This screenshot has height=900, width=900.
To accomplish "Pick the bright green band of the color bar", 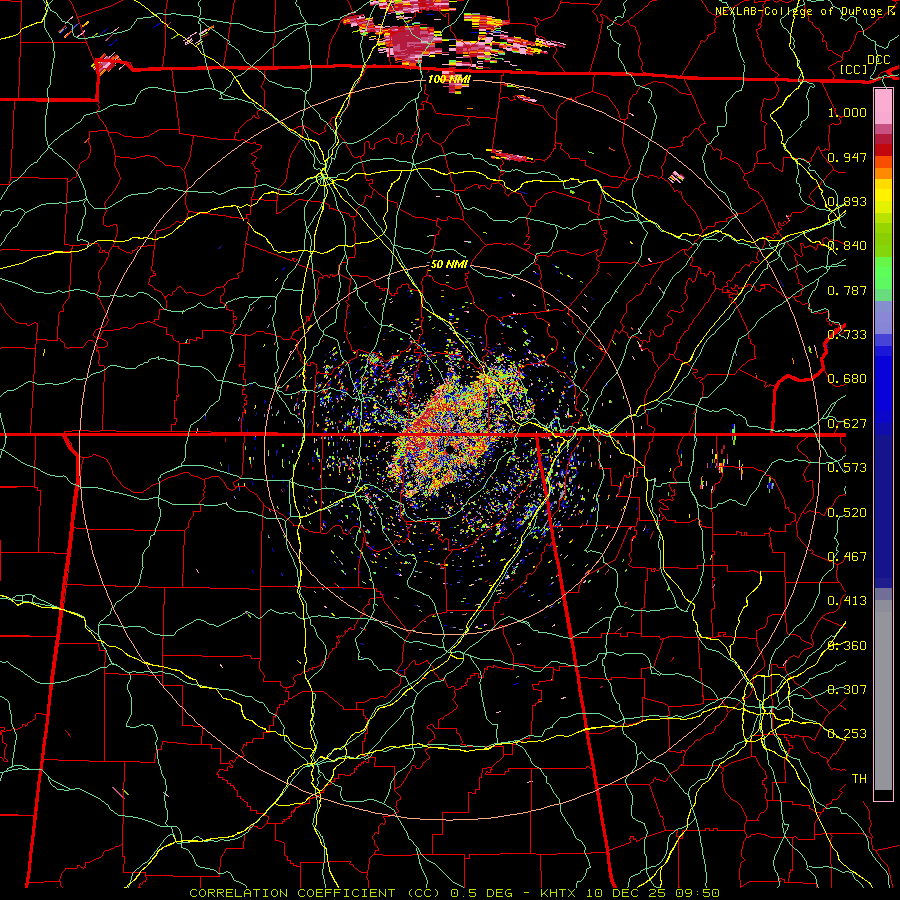I will click(x=883, y=273).
